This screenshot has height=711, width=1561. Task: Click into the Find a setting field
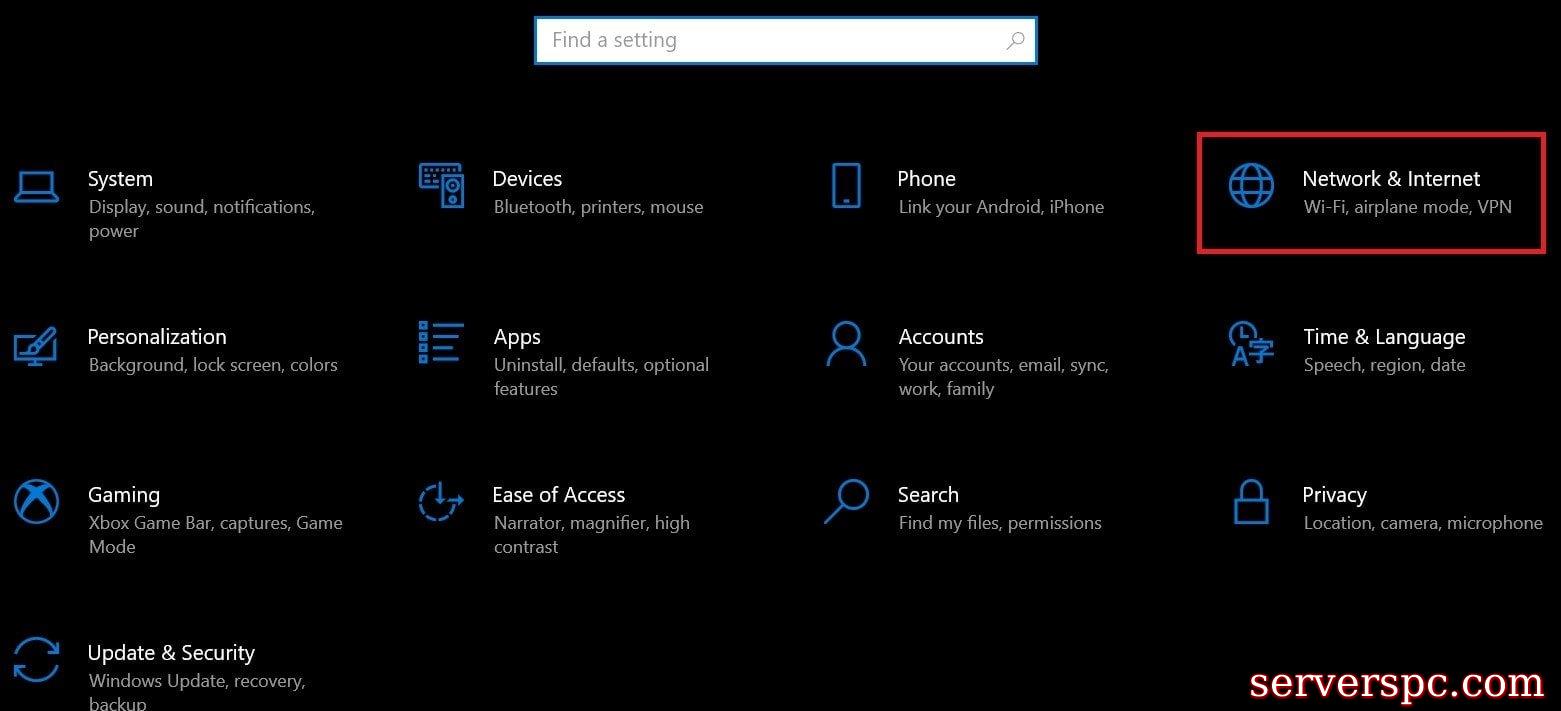(x=770, y=41)
